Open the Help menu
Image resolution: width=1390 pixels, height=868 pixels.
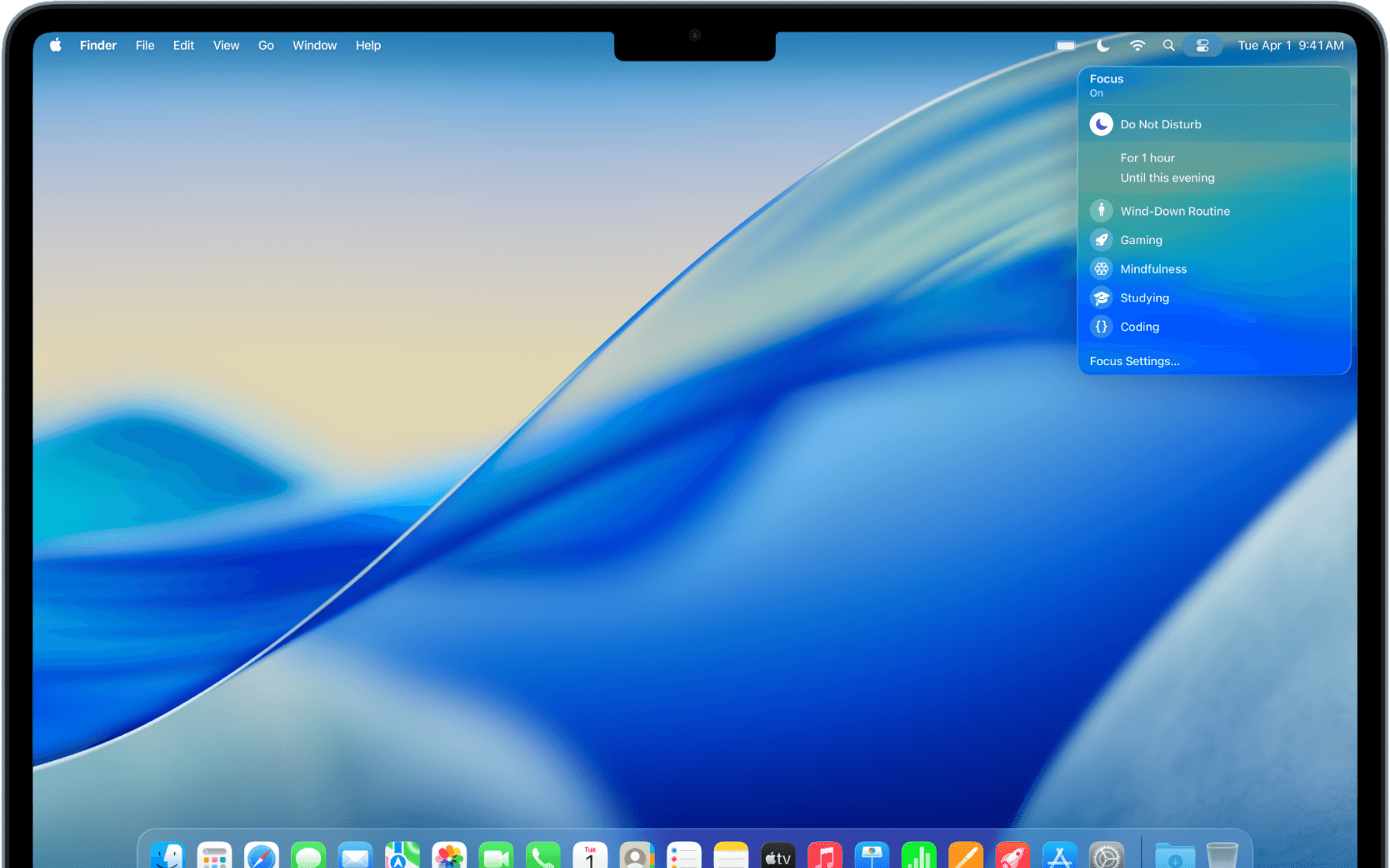click(x=368, y=46)
